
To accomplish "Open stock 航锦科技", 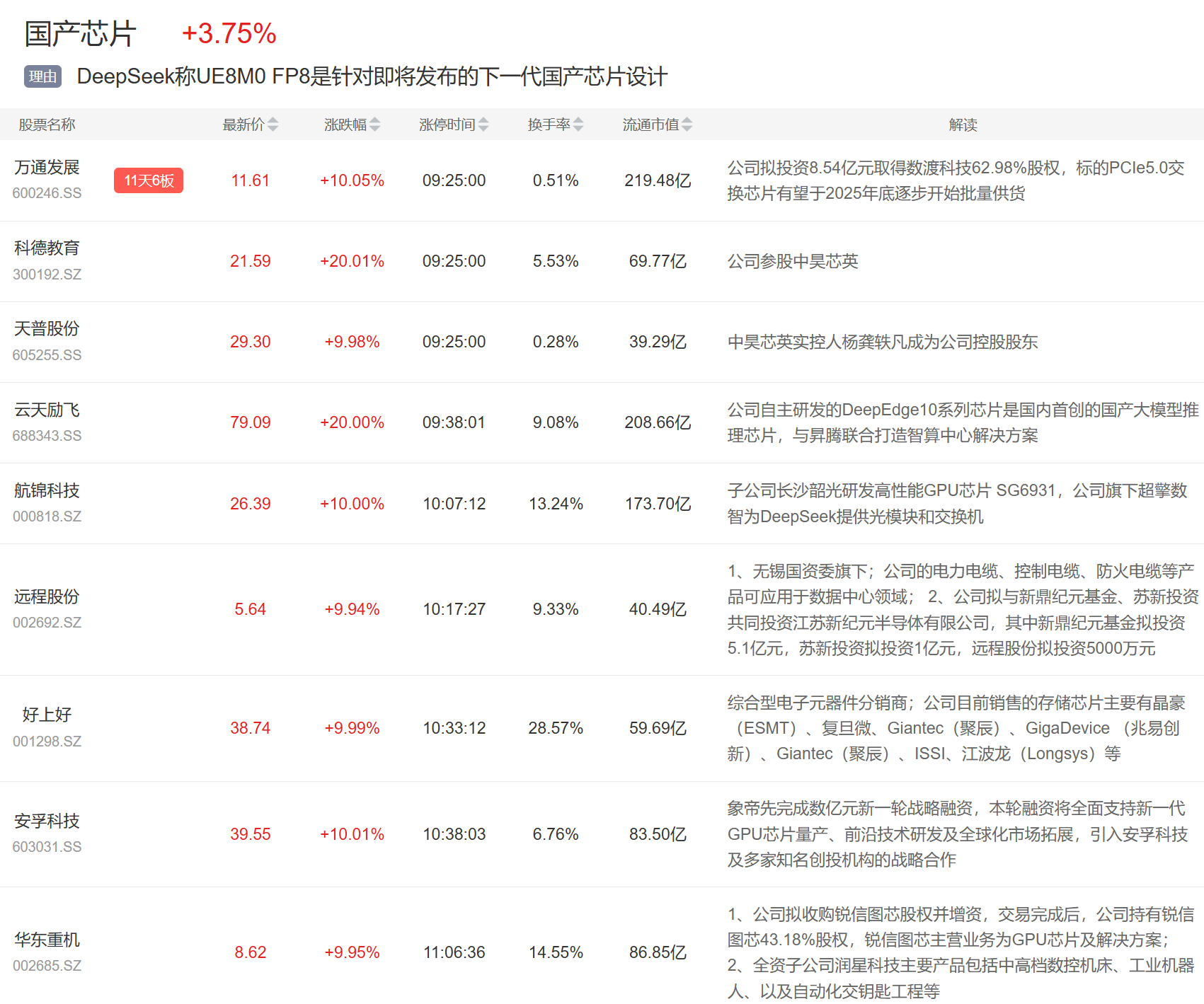I will point(47,491).
